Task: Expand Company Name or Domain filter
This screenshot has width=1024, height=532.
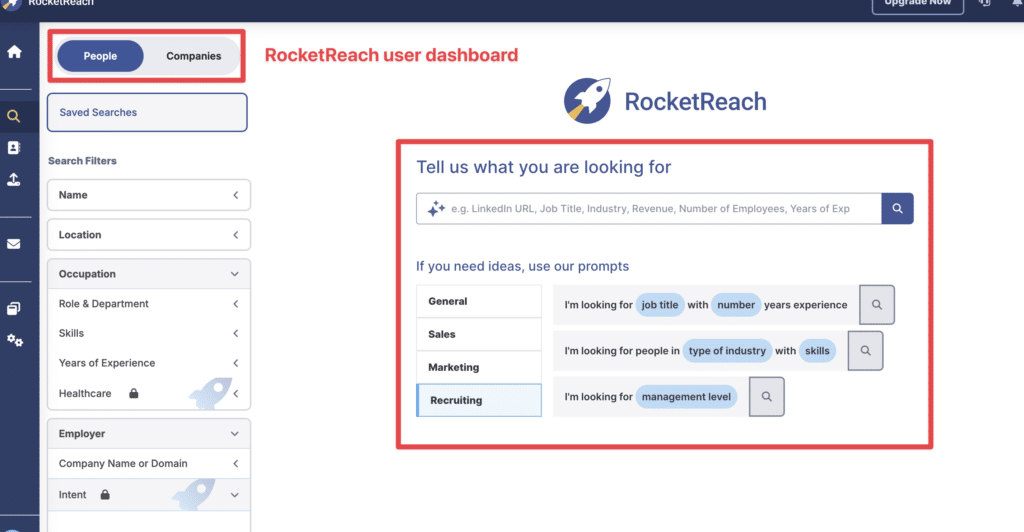Action: click(149, 463)
